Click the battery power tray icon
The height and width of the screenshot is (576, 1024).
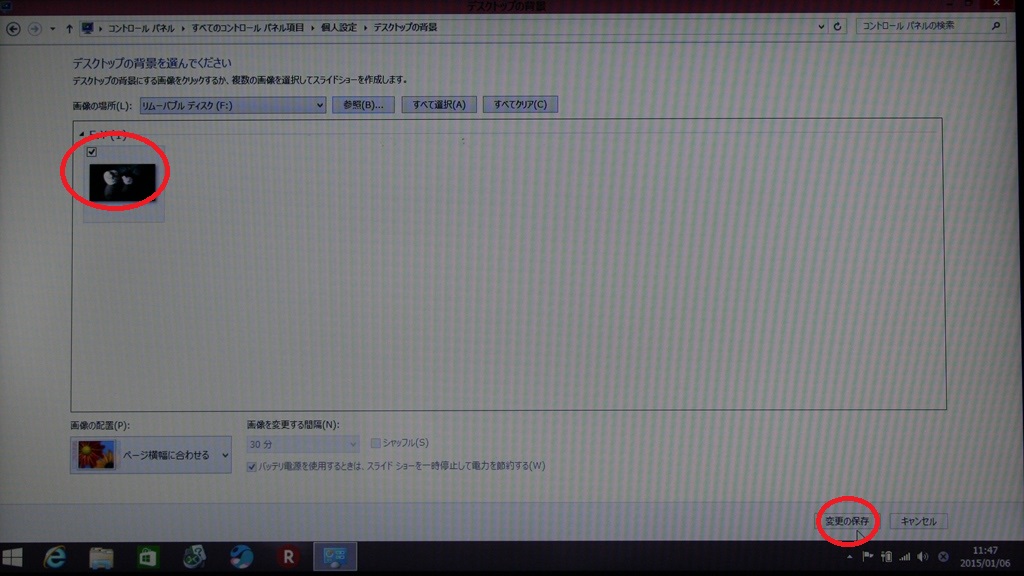[886, 556]
